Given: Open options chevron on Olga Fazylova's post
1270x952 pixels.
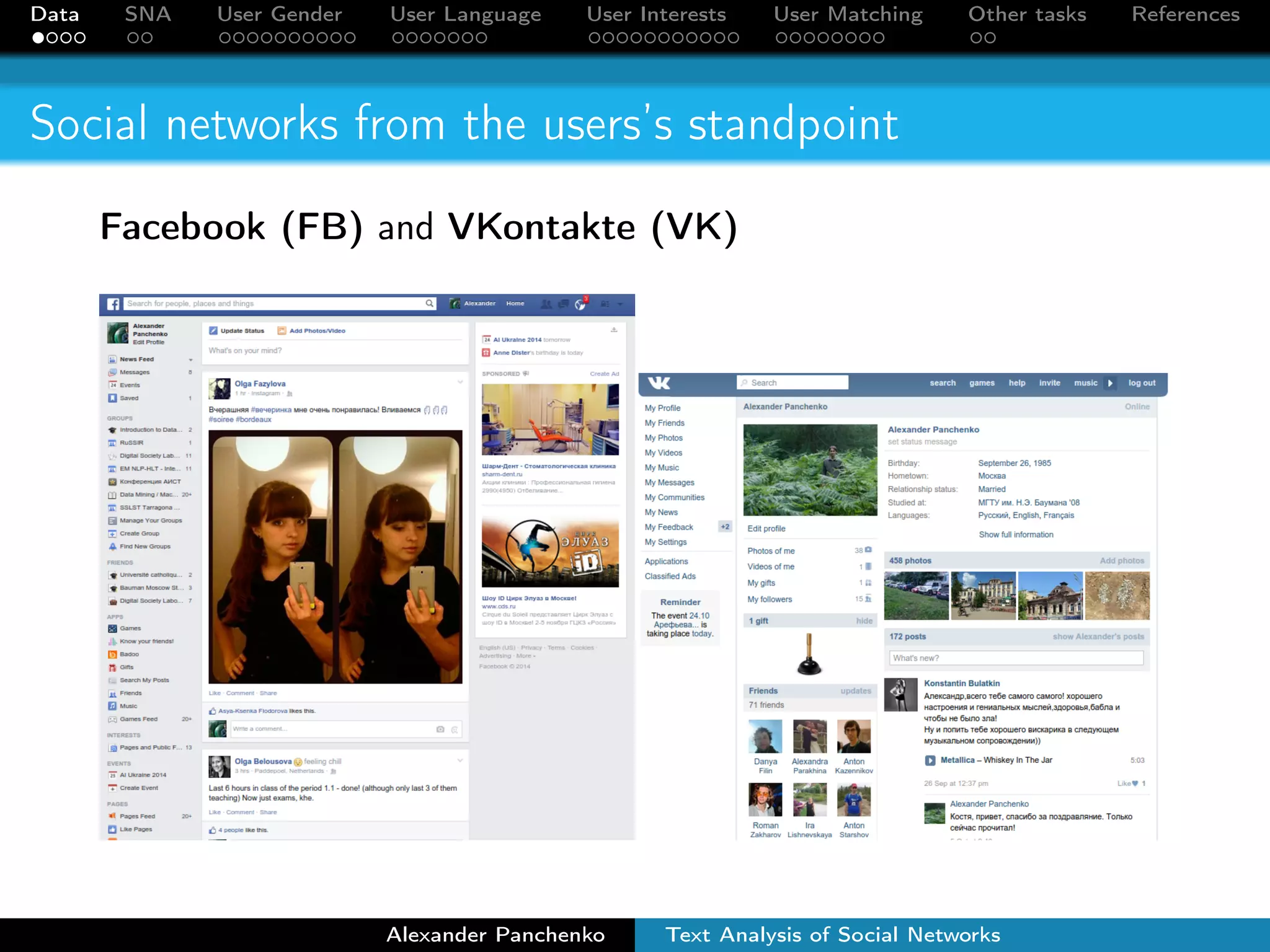Looking at the screenshot, I should point(460,382).
